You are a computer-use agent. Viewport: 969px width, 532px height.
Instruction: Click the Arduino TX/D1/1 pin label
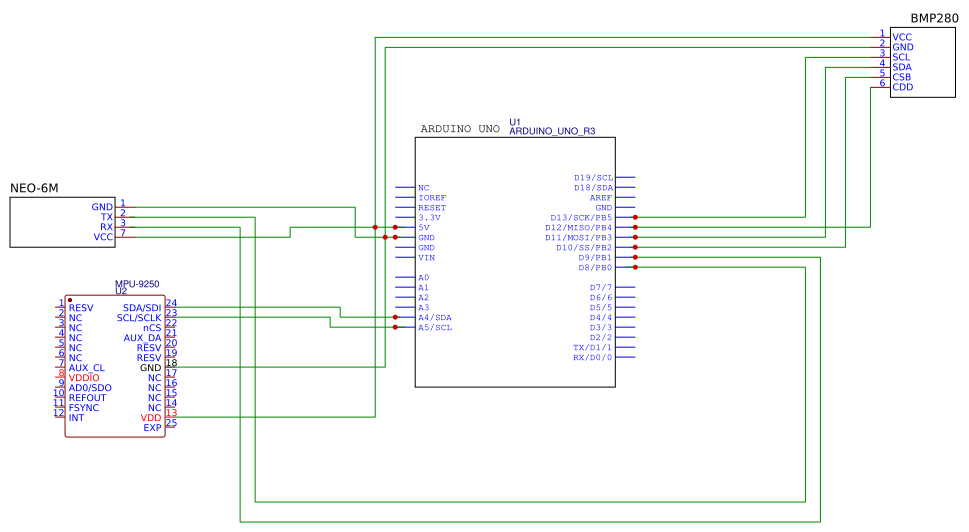(593, 347)
